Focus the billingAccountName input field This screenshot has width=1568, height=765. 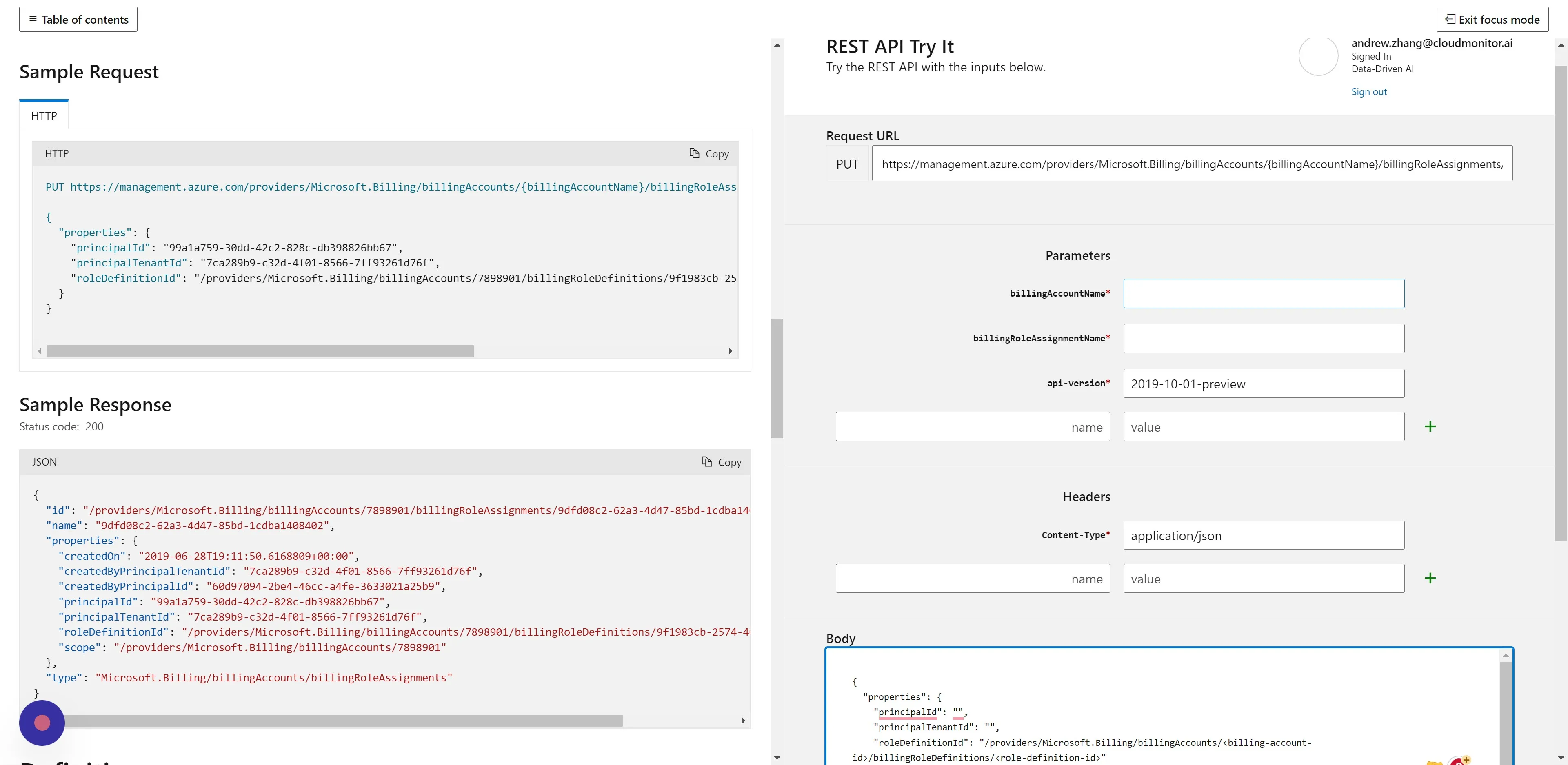click(1264, 293)
